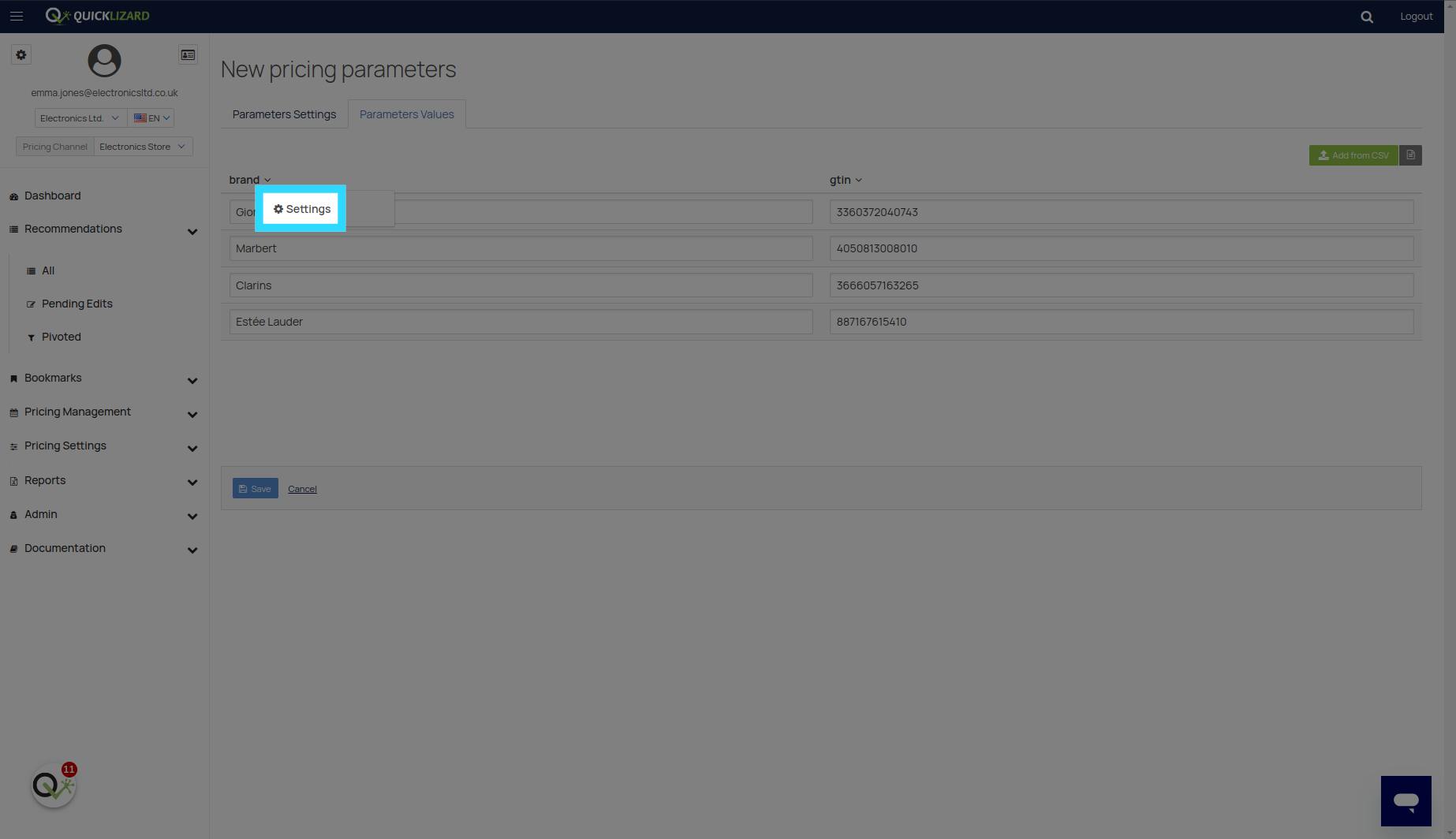The height and width of the screenshot is (839, 1456).
Task: Click the Logout link
Action: 1416,16
